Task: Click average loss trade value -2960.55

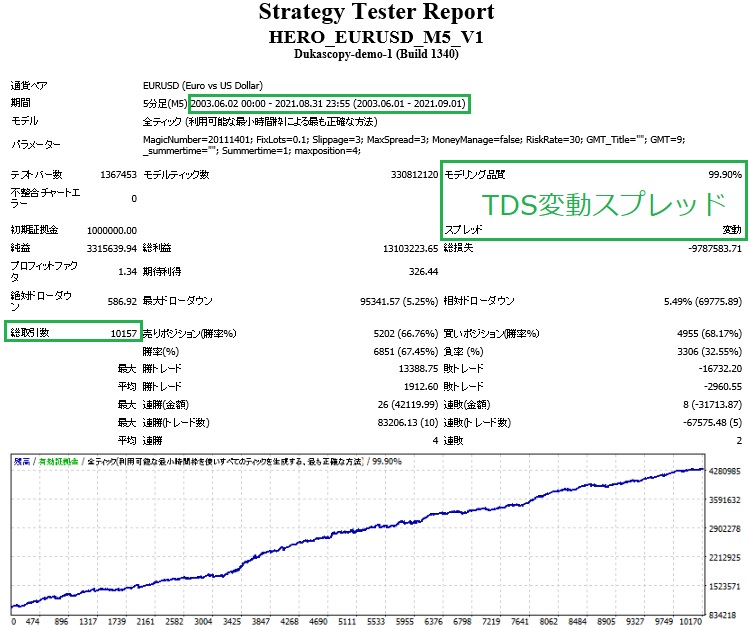Action: (x=723, y=386)
